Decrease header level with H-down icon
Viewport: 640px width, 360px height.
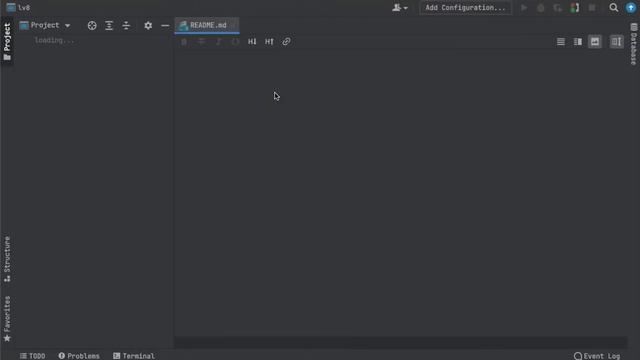(252, 42)
